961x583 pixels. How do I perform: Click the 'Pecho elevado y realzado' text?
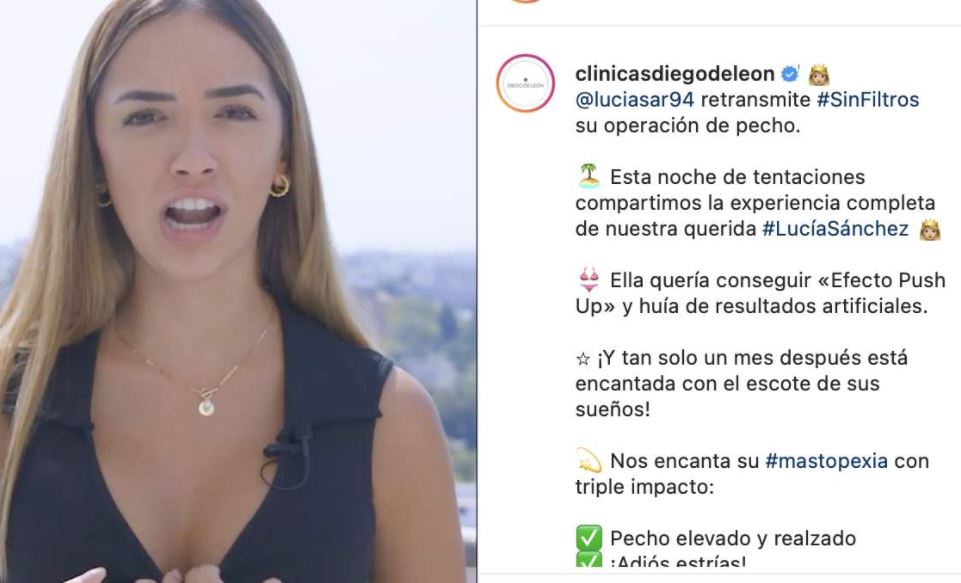(x=733, y=538)
